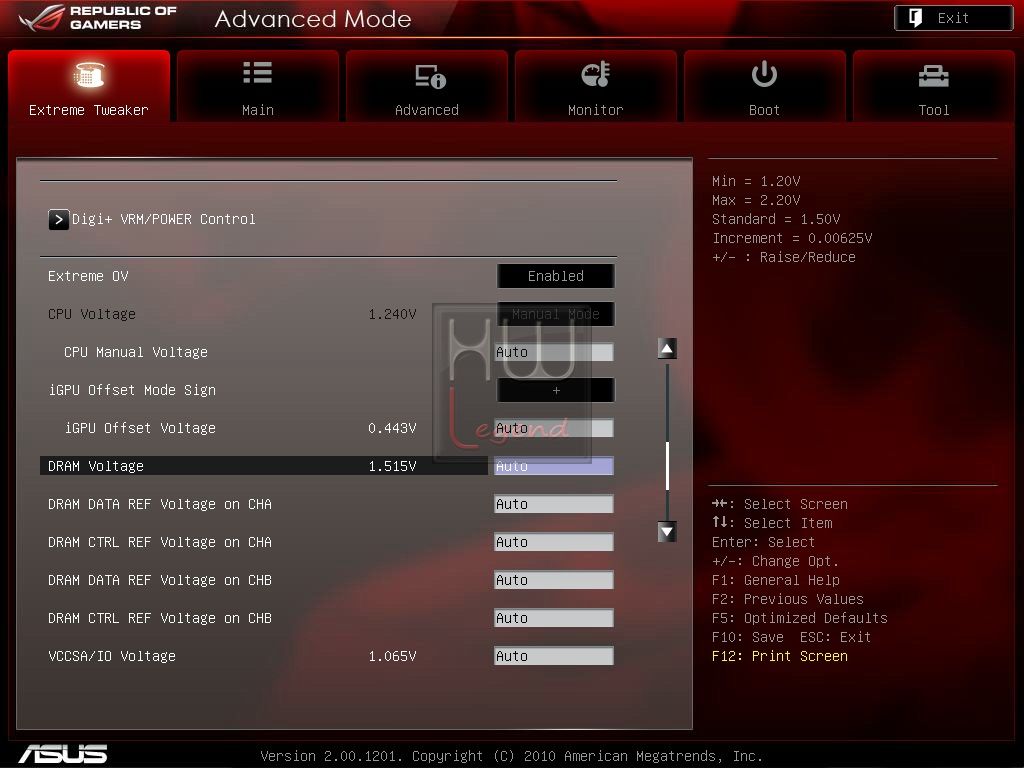Click the Advanced Mode title
The image size is (1024, 768).
coord(313,19)
